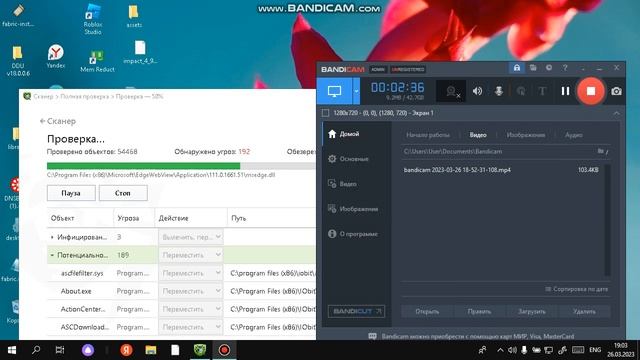Open Yandex desktop shortcut

[x=56, y=56]
